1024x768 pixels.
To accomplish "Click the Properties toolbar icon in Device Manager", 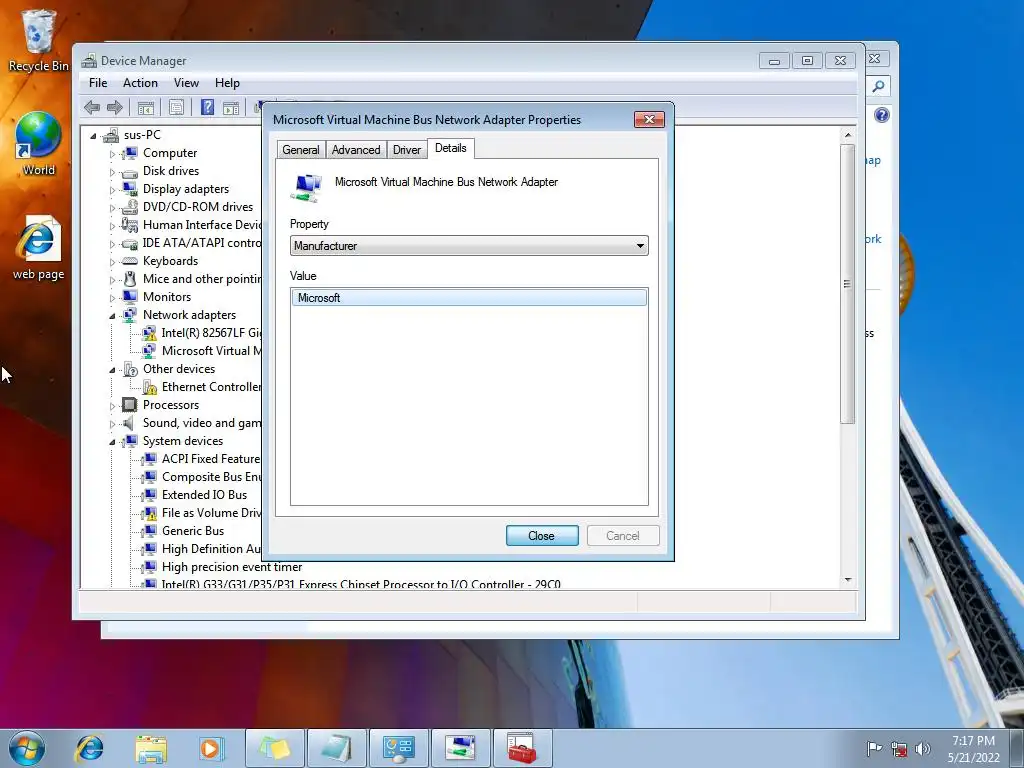I will 176,107.
